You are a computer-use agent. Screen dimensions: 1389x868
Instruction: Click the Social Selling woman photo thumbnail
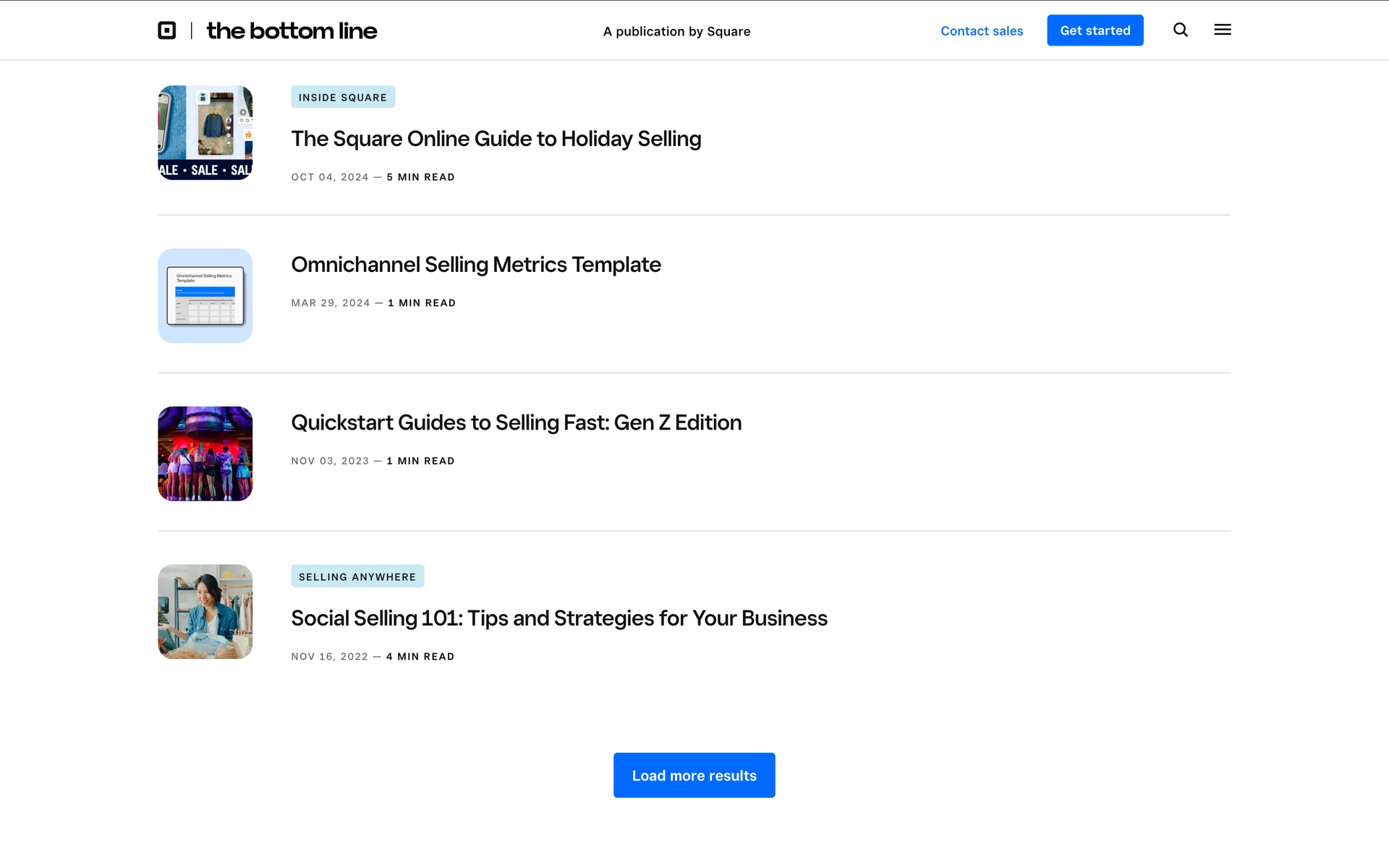(x=205, y=612)
